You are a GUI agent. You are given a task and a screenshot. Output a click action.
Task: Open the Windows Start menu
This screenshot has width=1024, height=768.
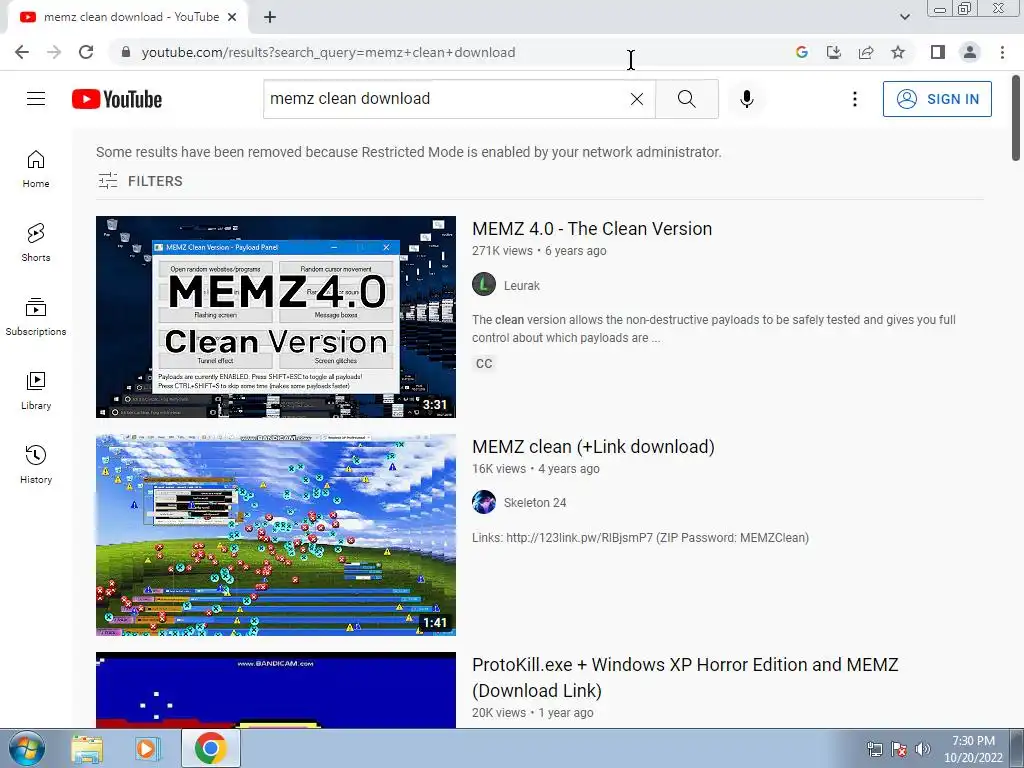(26, 748)
